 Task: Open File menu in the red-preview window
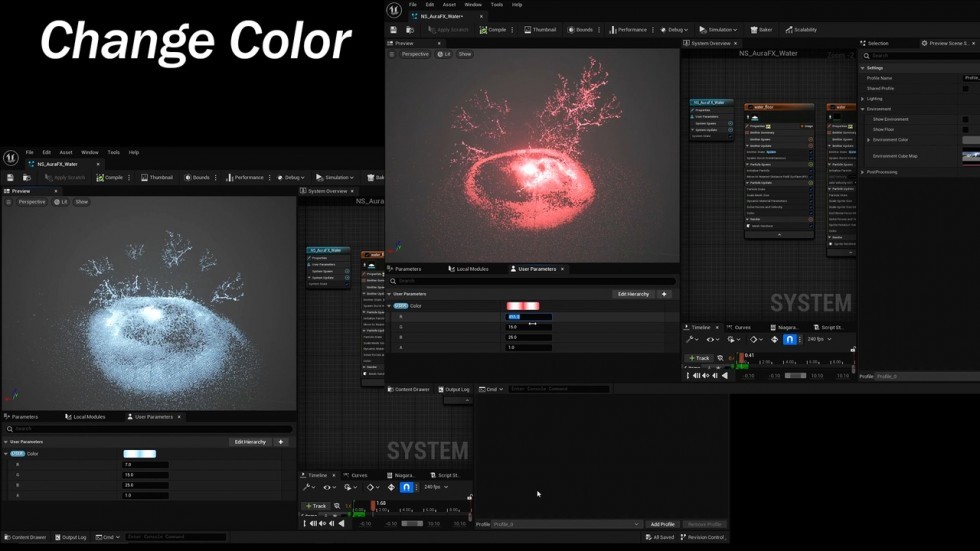412,4
